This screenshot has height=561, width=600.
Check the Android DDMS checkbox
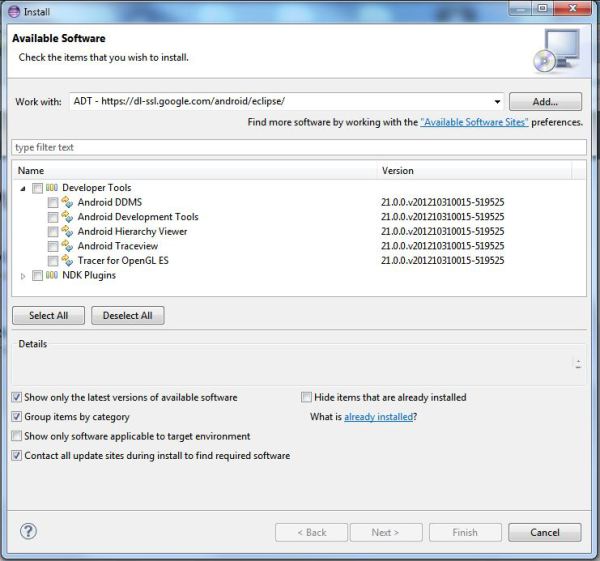coord(53,202)
